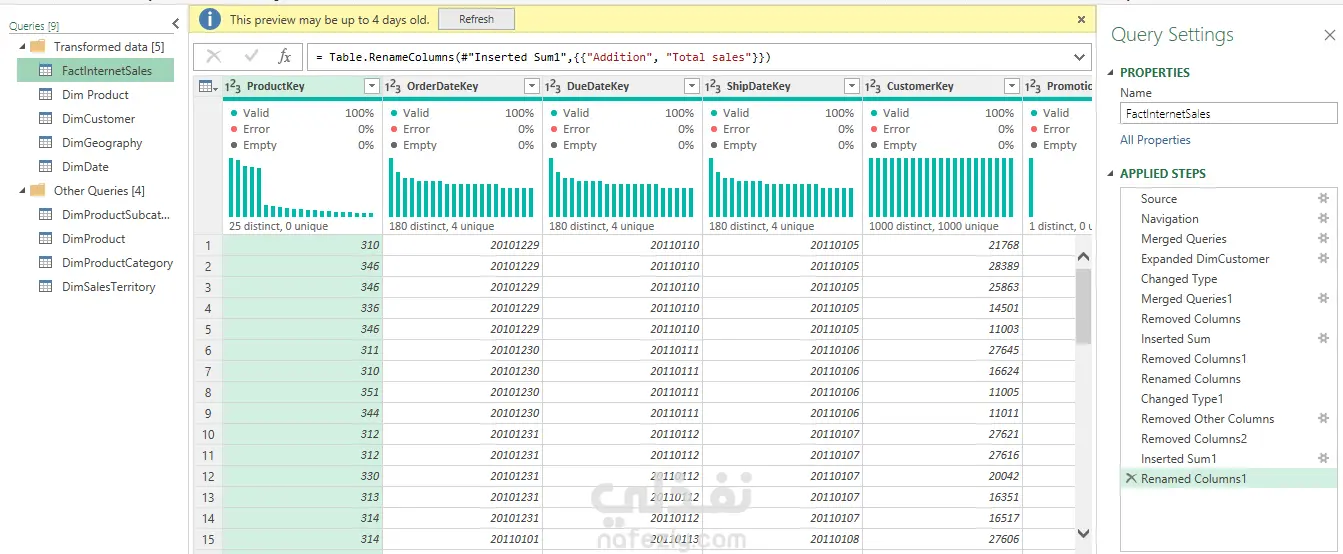Viewport: 1343px width, 554px height.
Task: Click the cell with value 21768
Action: point(943,246)
